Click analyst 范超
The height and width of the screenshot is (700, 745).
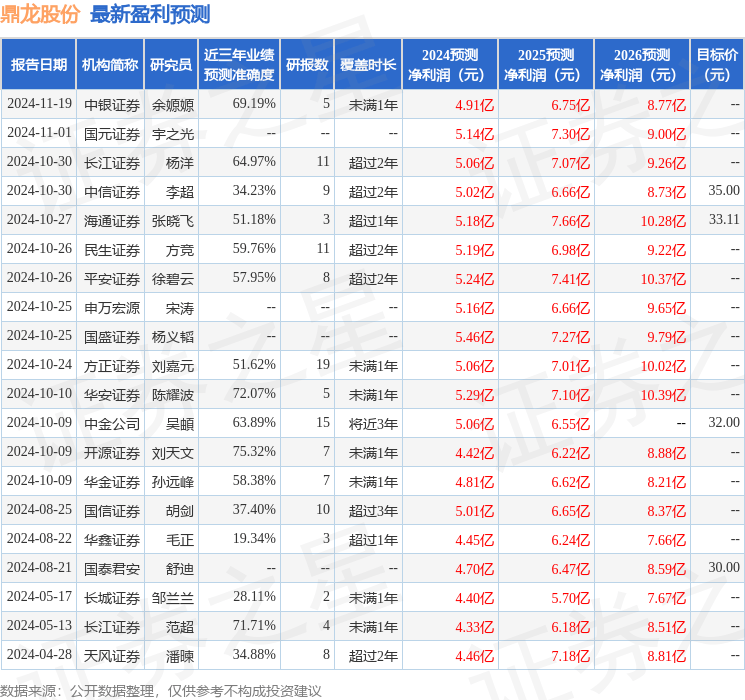coord(180,627)
